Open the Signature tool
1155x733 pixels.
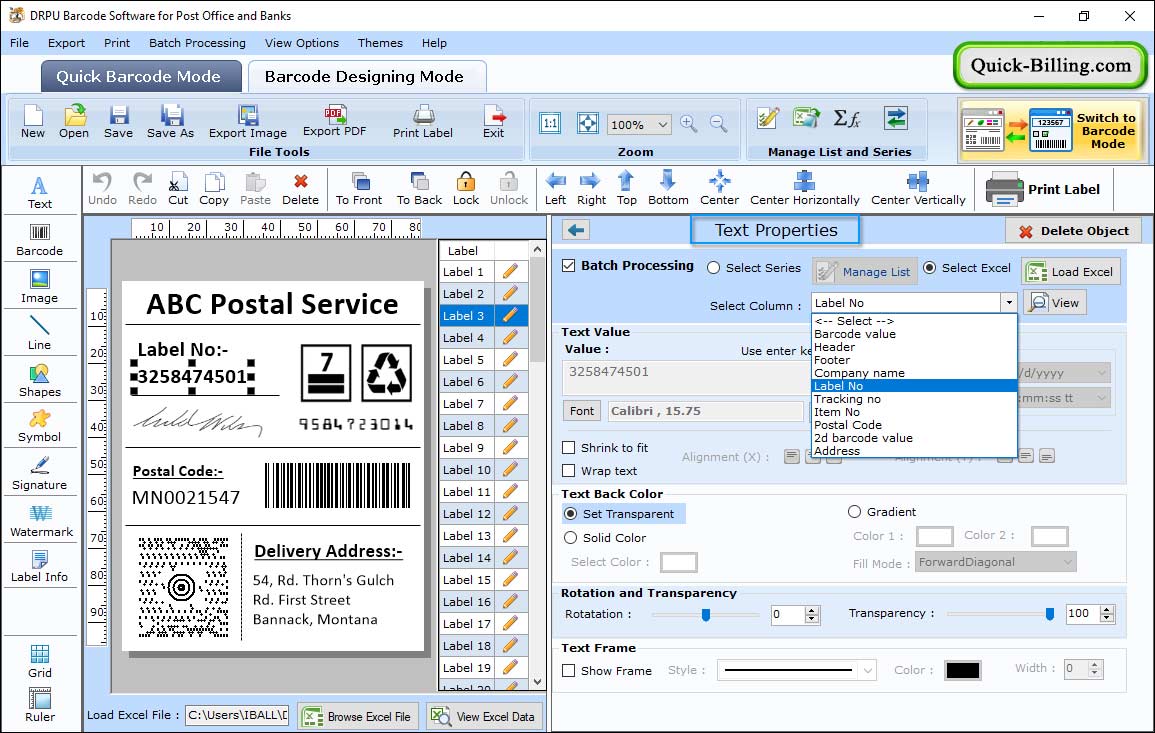[40, 474]
